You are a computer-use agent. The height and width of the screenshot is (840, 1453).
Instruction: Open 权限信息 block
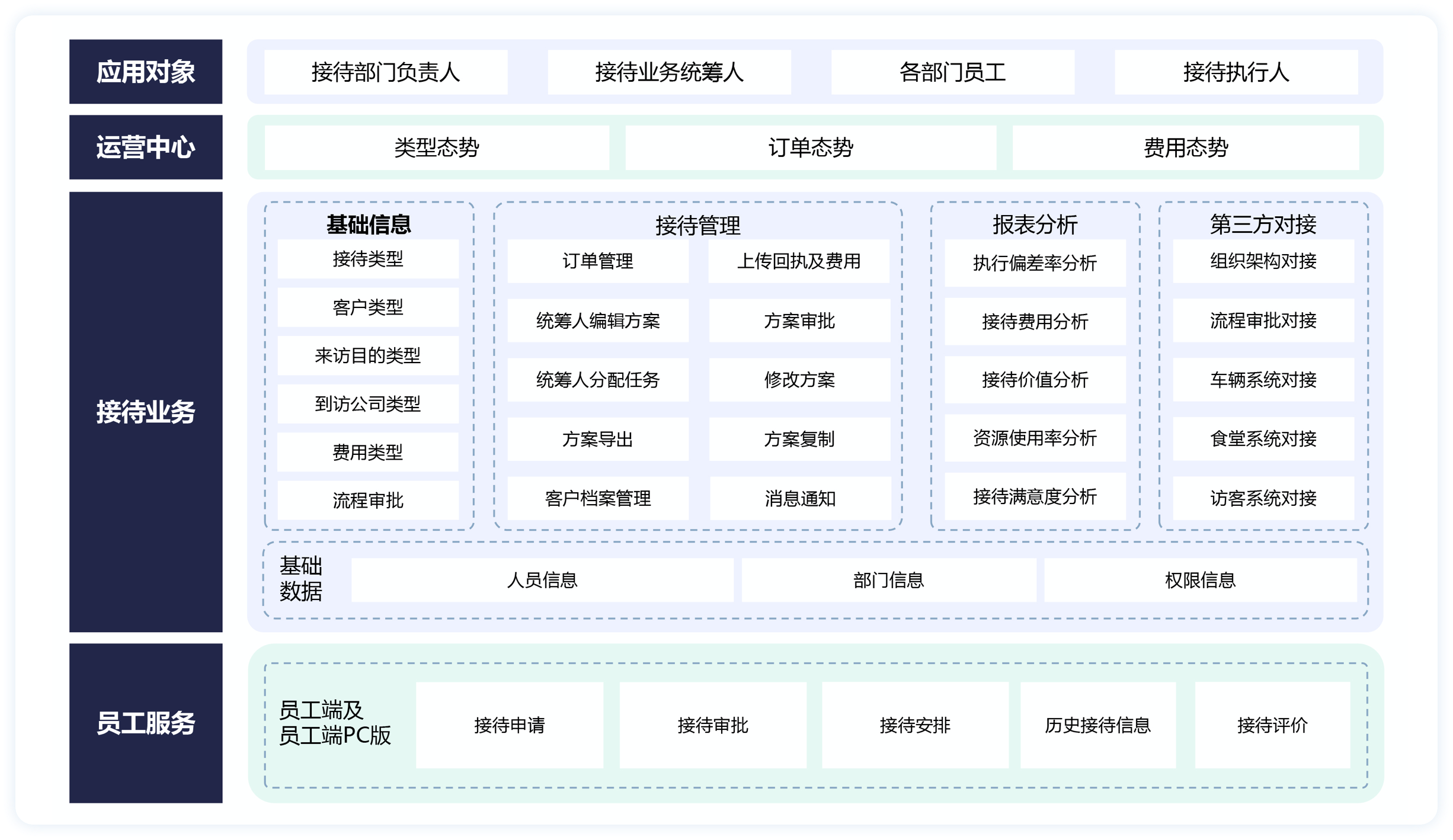(1201, 580)
